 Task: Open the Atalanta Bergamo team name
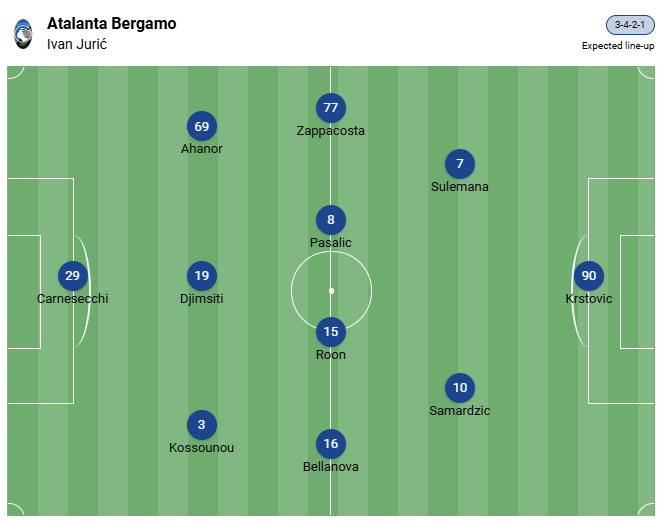[111, 23]
